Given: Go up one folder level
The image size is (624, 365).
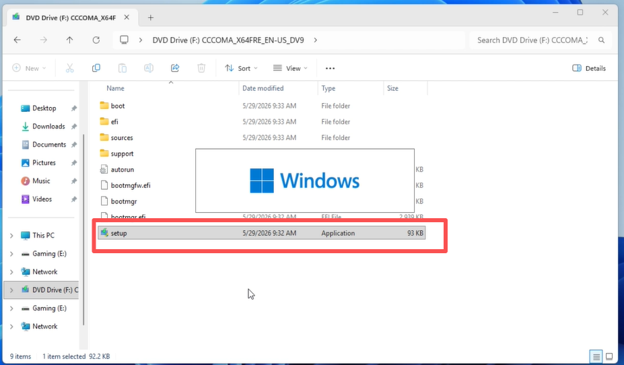Looking at the screenshot, I should (x=70, y=40).
